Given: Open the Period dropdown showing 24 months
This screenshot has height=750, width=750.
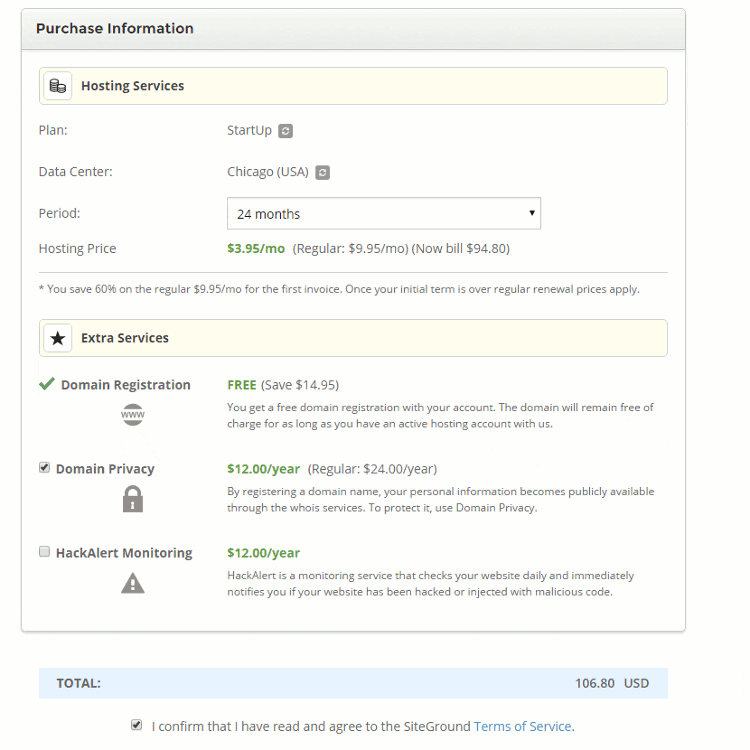Looking at the screenshot, I should coord(384,213).
